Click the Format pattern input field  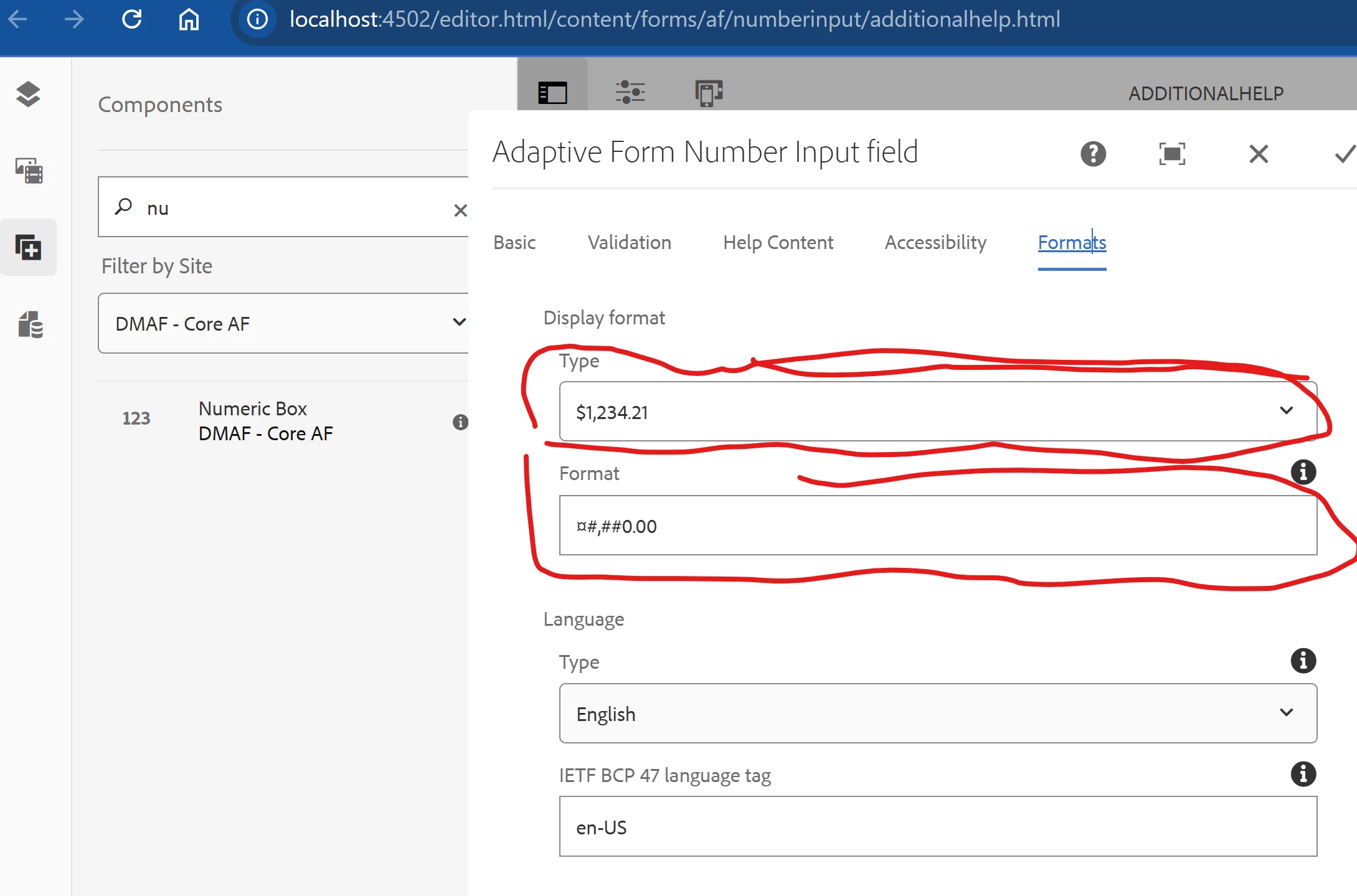[x=937, y=526]
